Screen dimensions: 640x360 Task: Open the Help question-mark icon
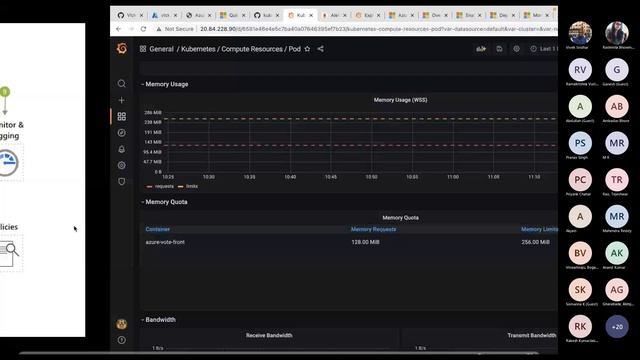(x=122, y=340)
